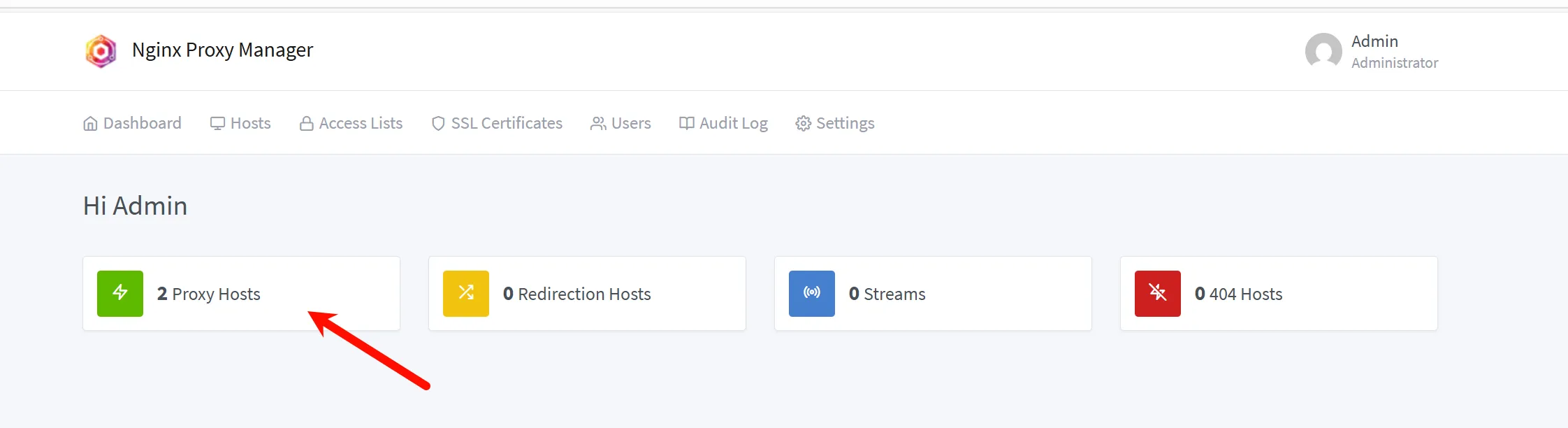This screenshot has height=428, width=1568.
Task: Click the Nginx Proxy Manager title
Action: point(222,50)
